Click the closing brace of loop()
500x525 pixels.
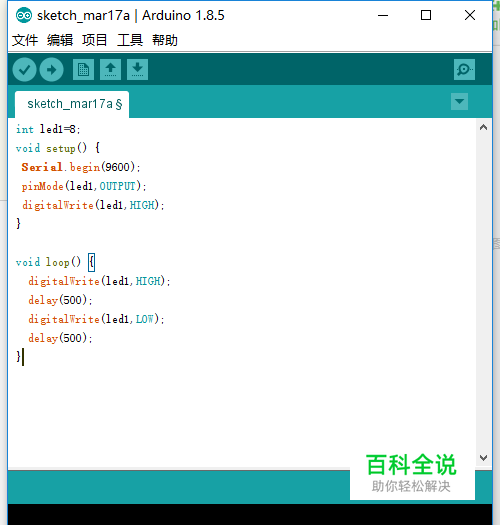[x=18, y=357]
